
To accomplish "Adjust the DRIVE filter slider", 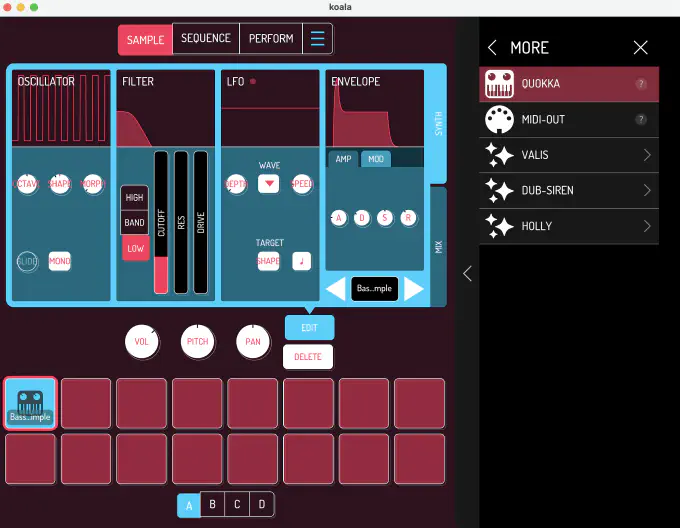I will pos(200,222).
